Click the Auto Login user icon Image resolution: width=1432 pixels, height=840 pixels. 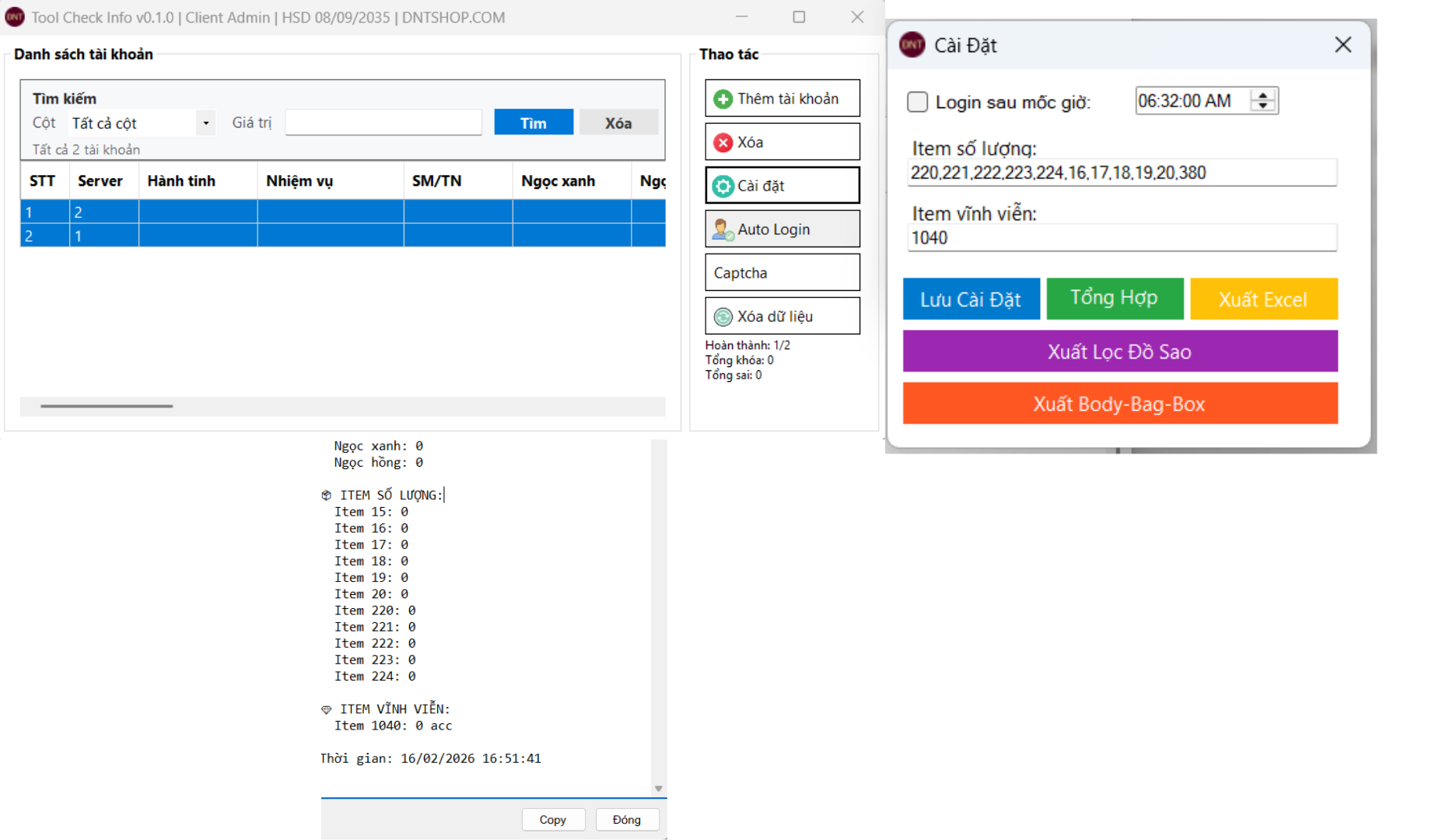723,229
